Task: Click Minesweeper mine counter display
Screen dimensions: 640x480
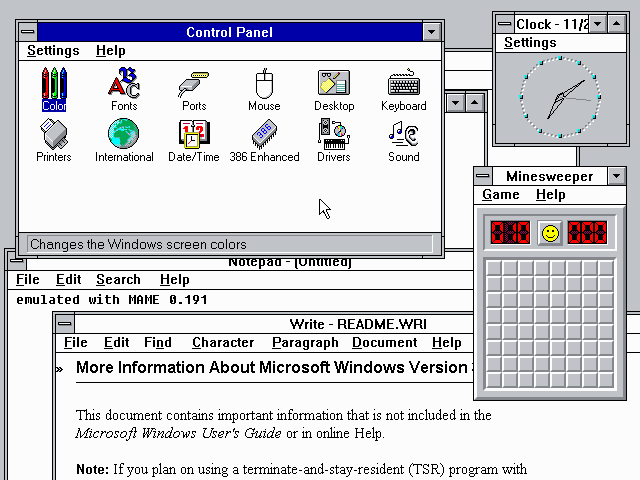Action: click(510, 233)
